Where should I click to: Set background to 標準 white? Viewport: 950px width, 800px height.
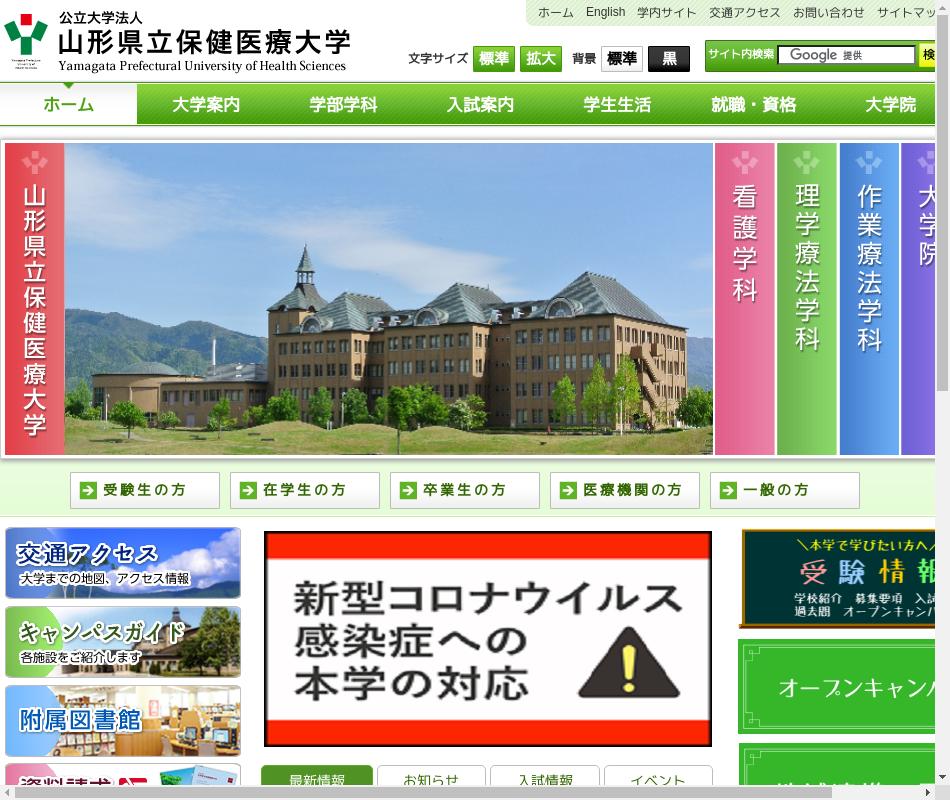pyautogui.click(x=621, y=59)
